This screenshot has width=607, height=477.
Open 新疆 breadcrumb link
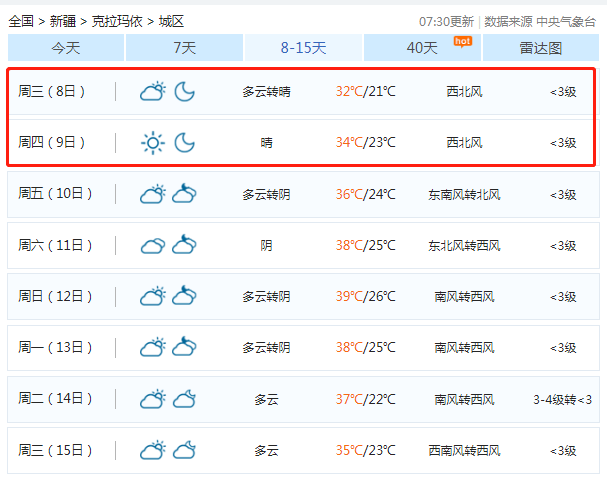pyautogui.click(x=63, y=21)
